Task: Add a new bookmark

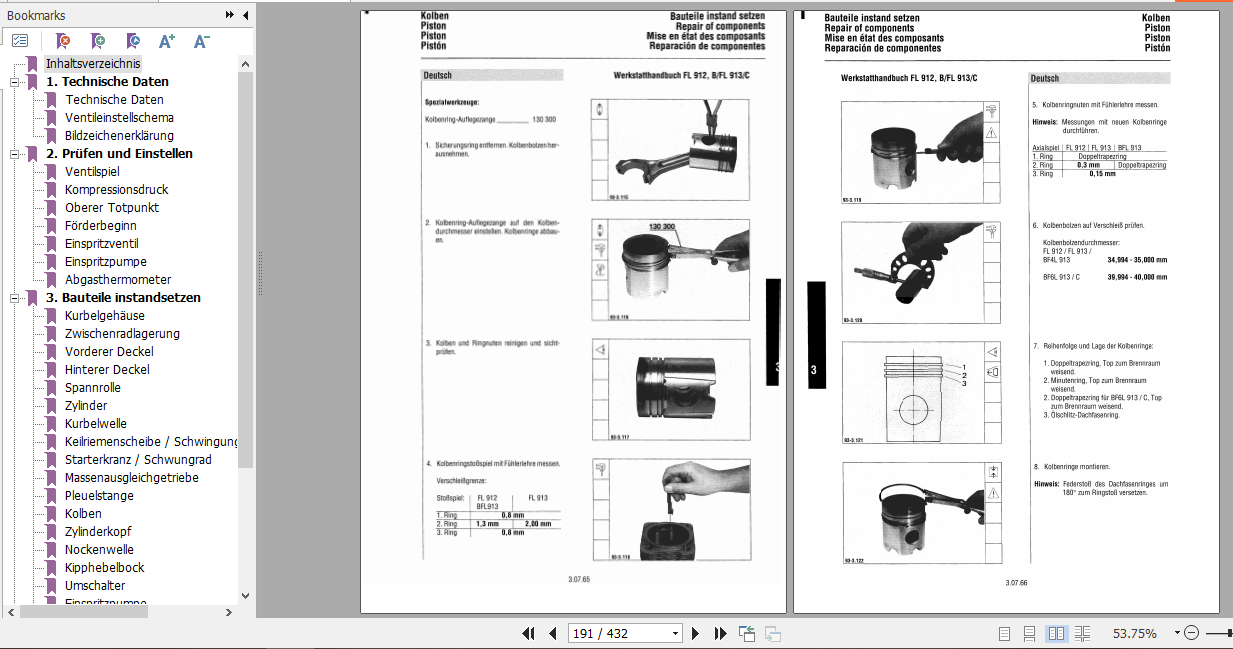Action: 96,41
